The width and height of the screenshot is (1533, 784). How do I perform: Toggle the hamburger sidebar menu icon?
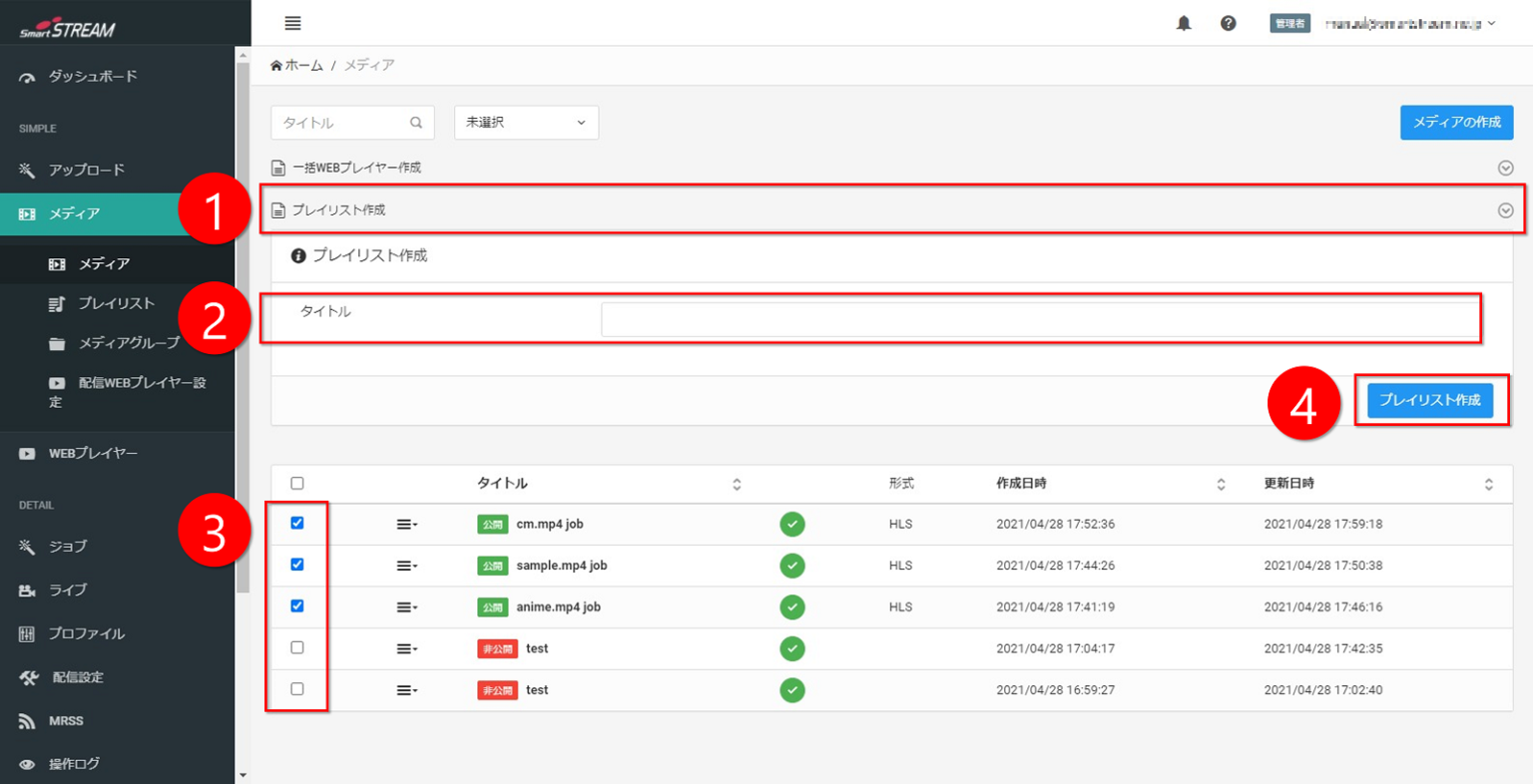pos(292,23)
